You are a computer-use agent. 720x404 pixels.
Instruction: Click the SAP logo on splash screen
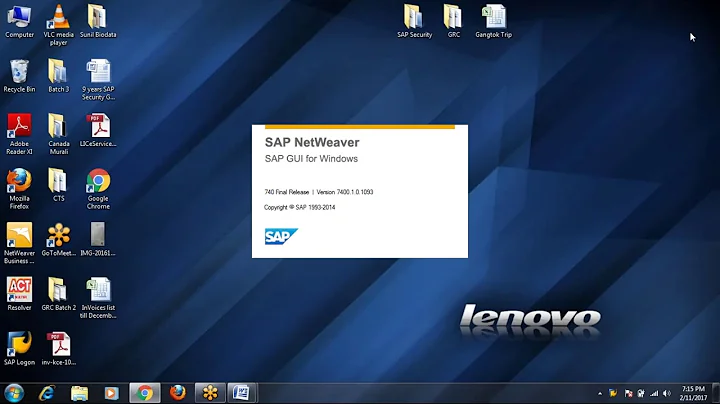click(281, 236)
